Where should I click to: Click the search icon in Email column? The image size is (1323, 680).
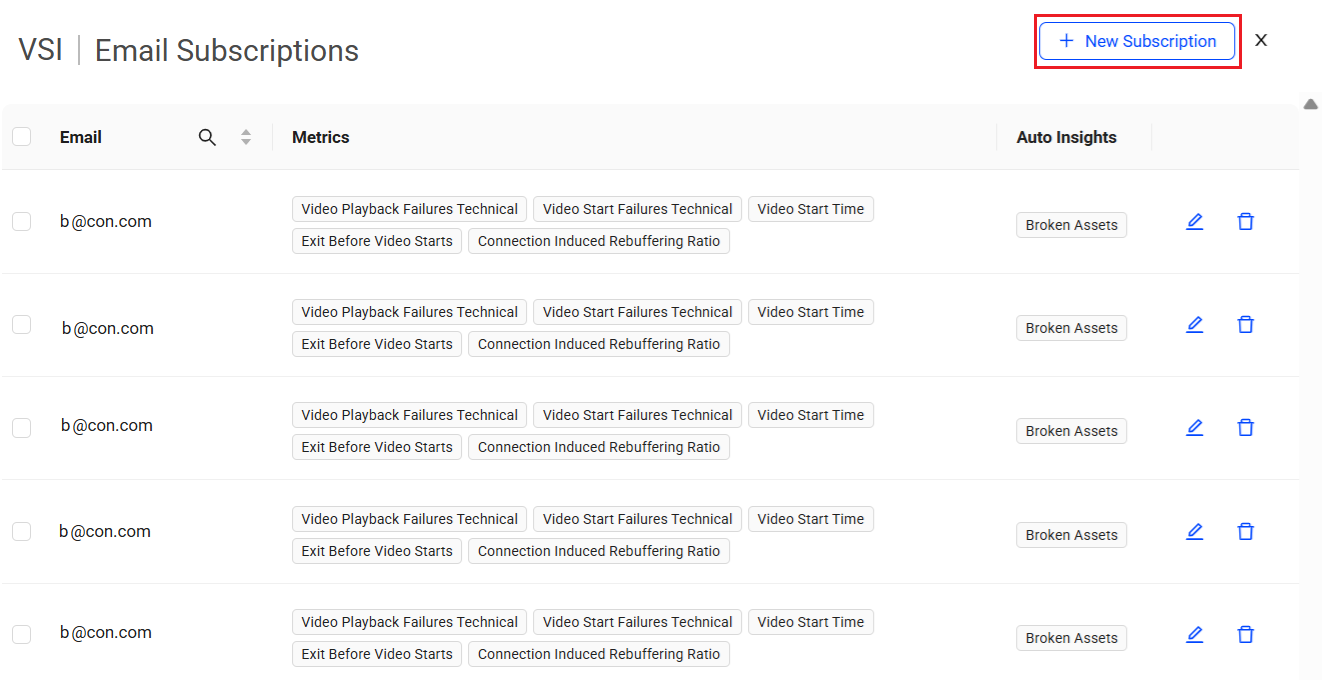207,138
